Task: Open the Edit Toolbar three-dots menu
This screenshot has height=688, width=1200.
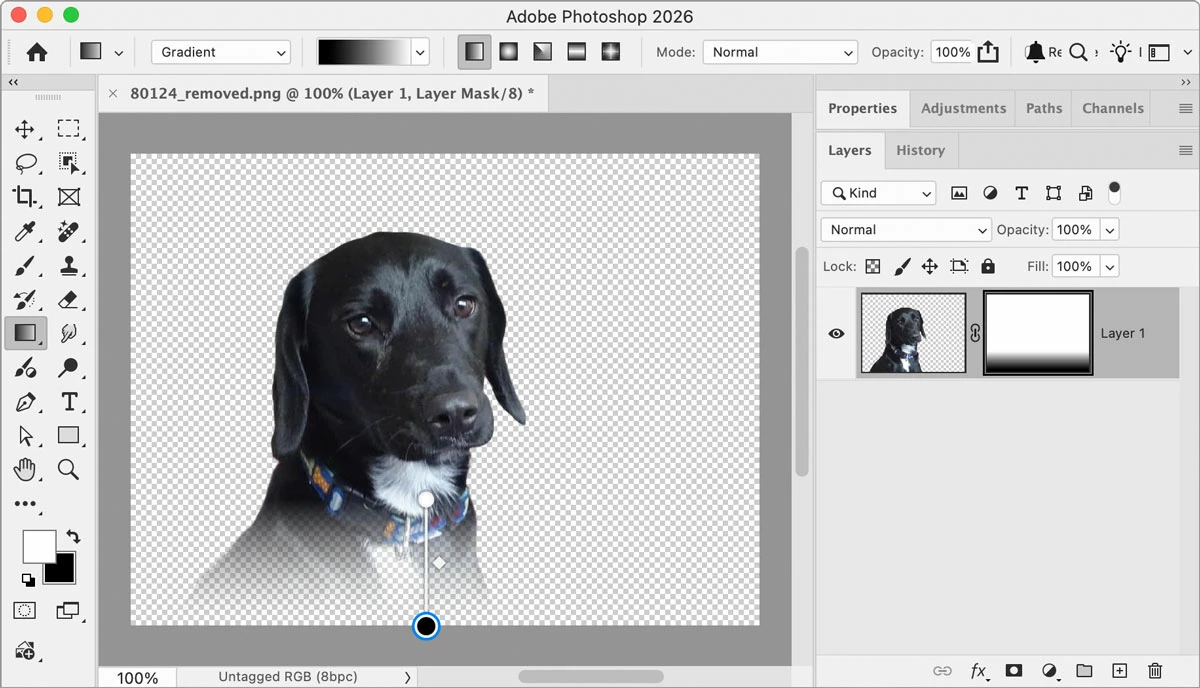Action: [25, 504]
